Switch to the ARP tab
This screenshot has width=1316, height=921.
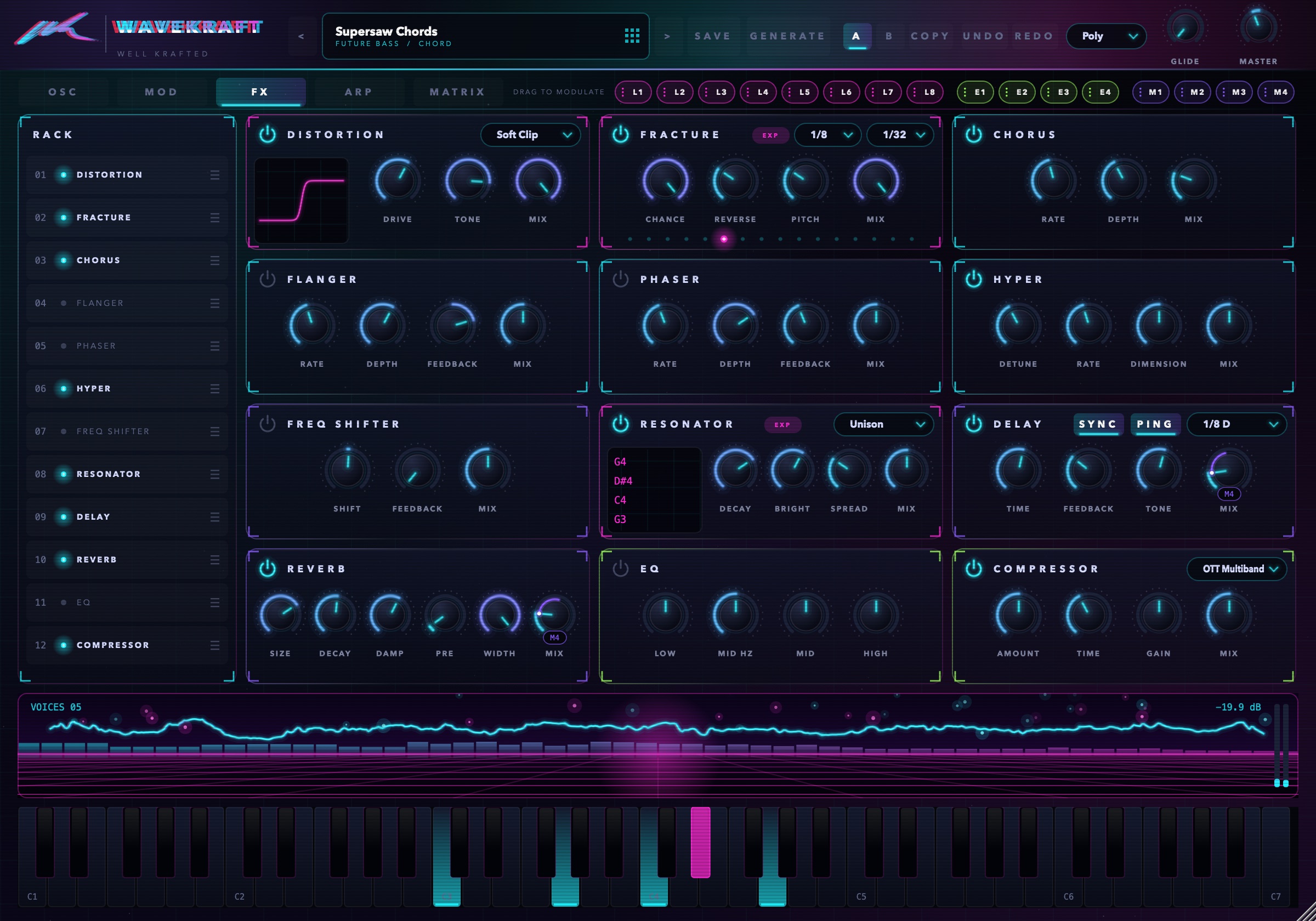click(359, 92)
